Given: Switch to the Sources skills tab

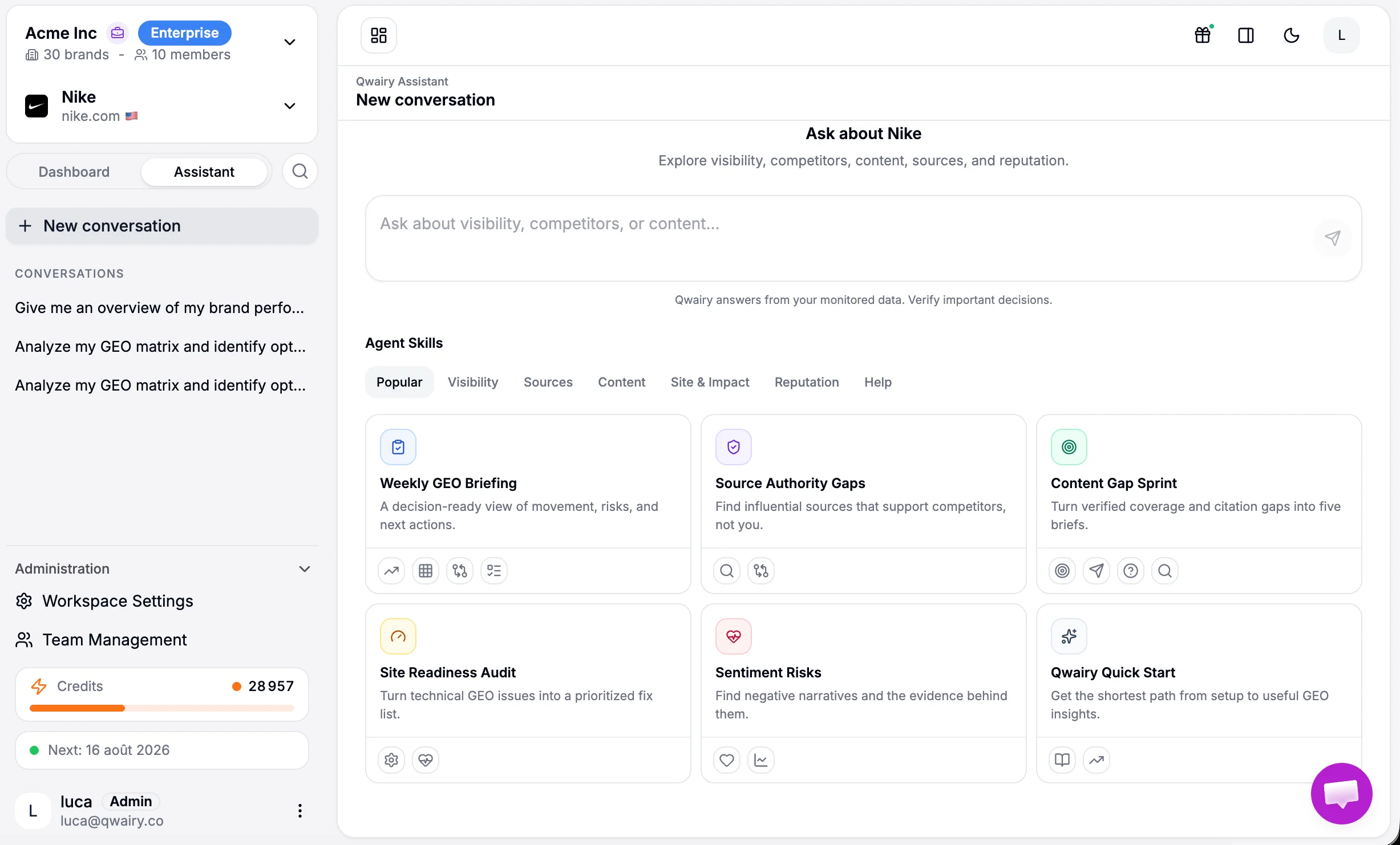Looking at the screenshot, I should point(548,382).
